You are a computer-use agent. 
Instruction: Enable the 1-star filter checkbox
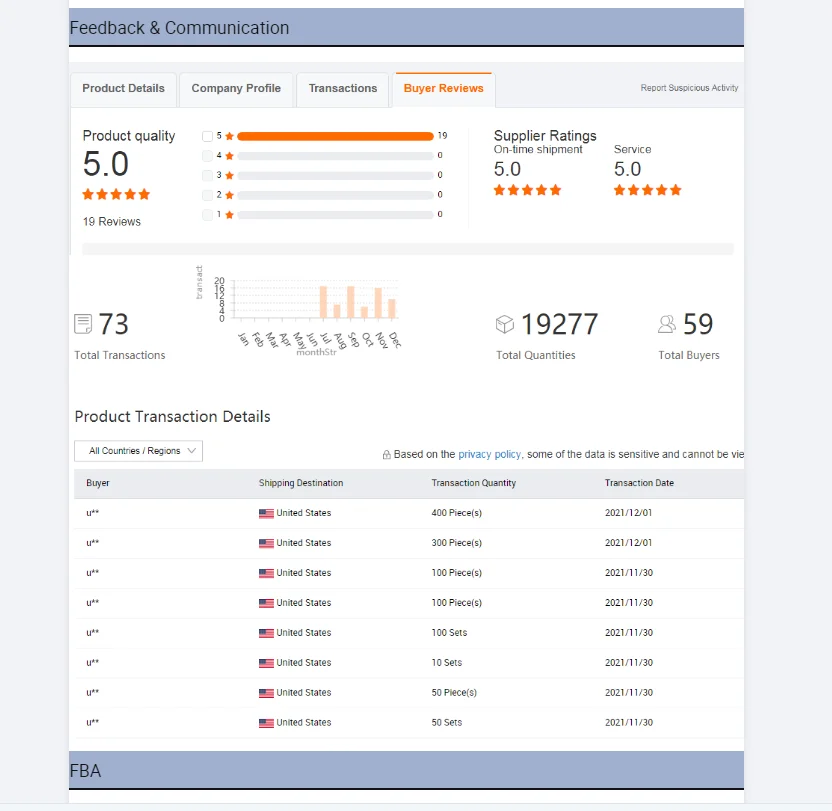pyautogui.click(x=207, y=215)
